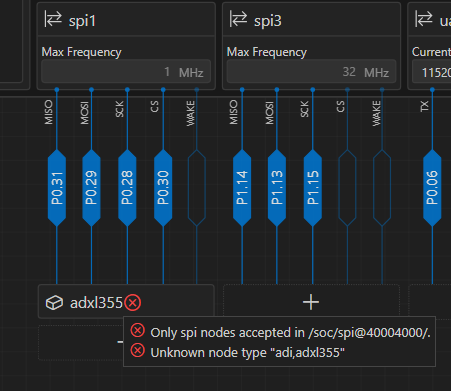Assign the empty spi3 CS pin slot
This screenshot has height=391, width=451.
[347, 188]
